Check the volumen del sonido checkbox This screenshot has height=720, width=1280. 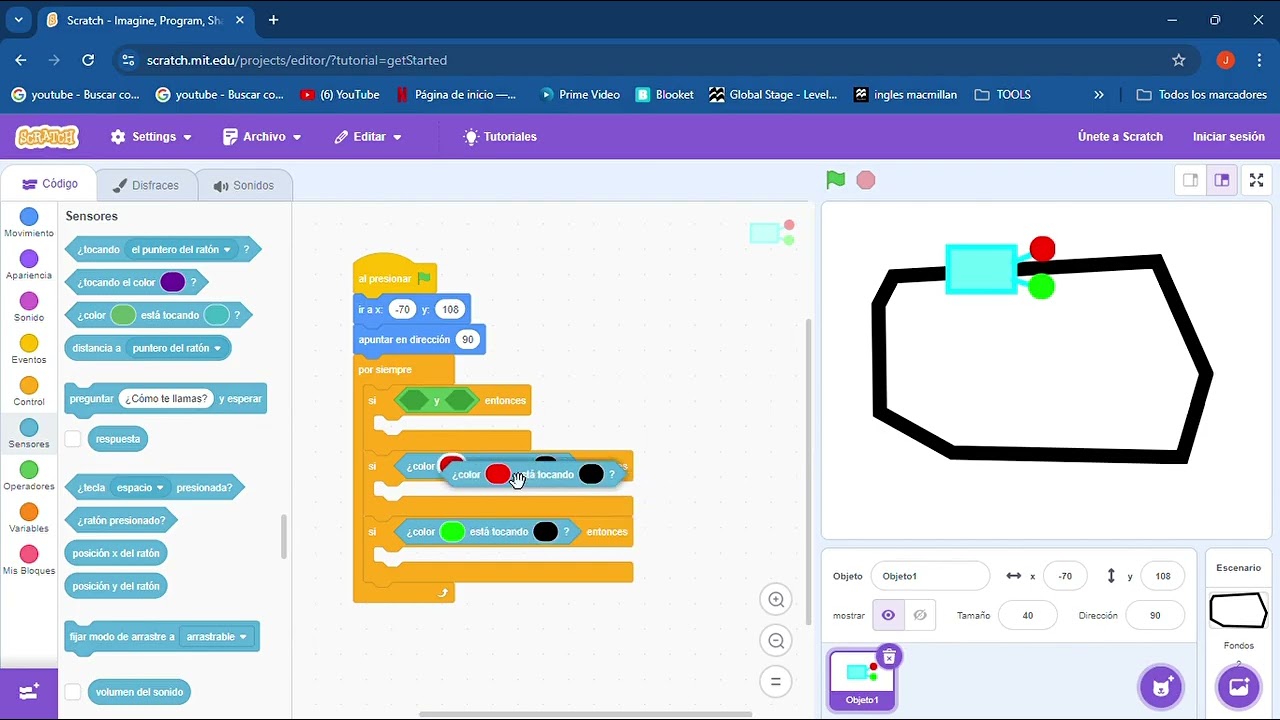click(73, 692)
